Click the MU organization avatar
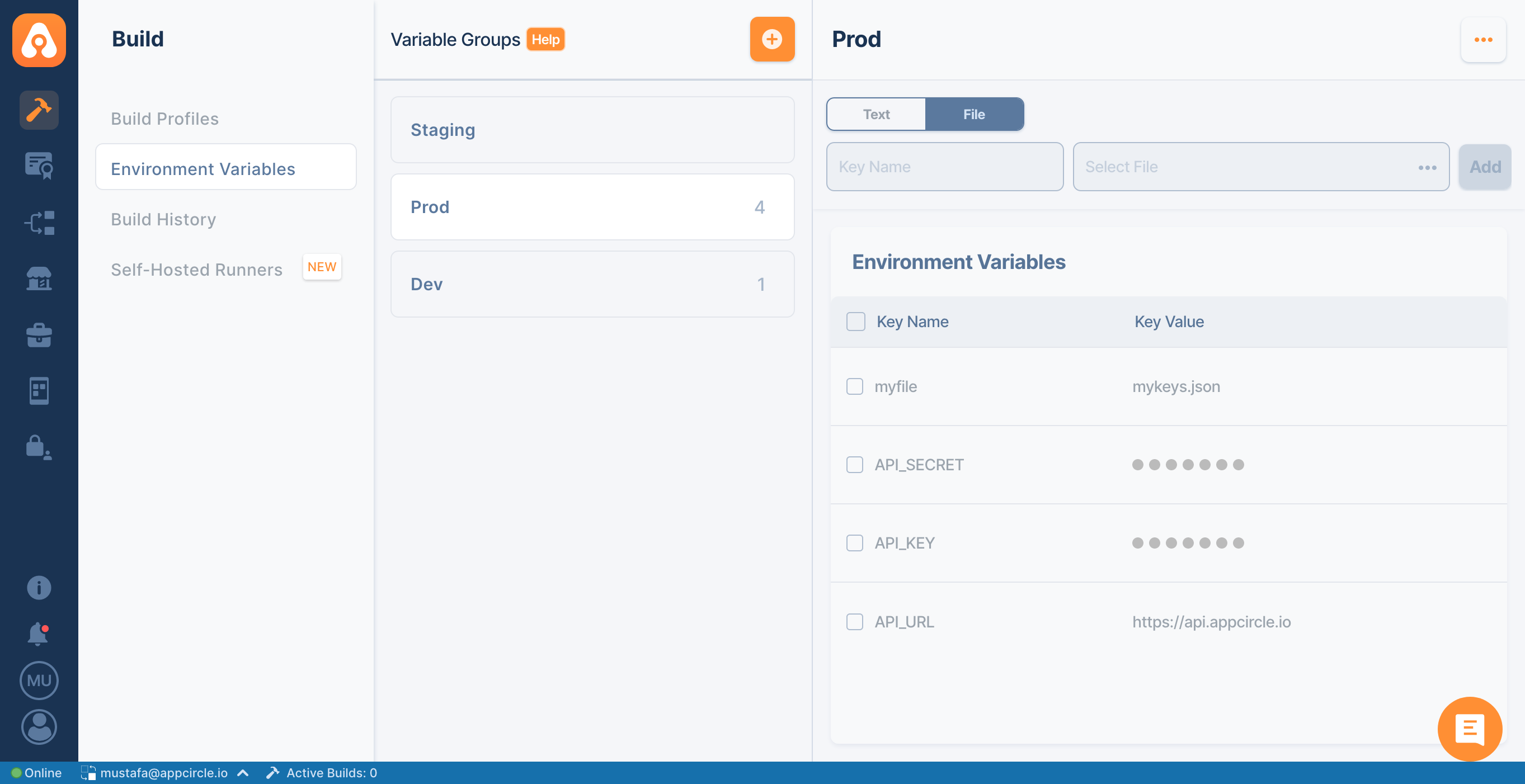The height and width of the screenshot is (784, 1525). tap(39, 681)
